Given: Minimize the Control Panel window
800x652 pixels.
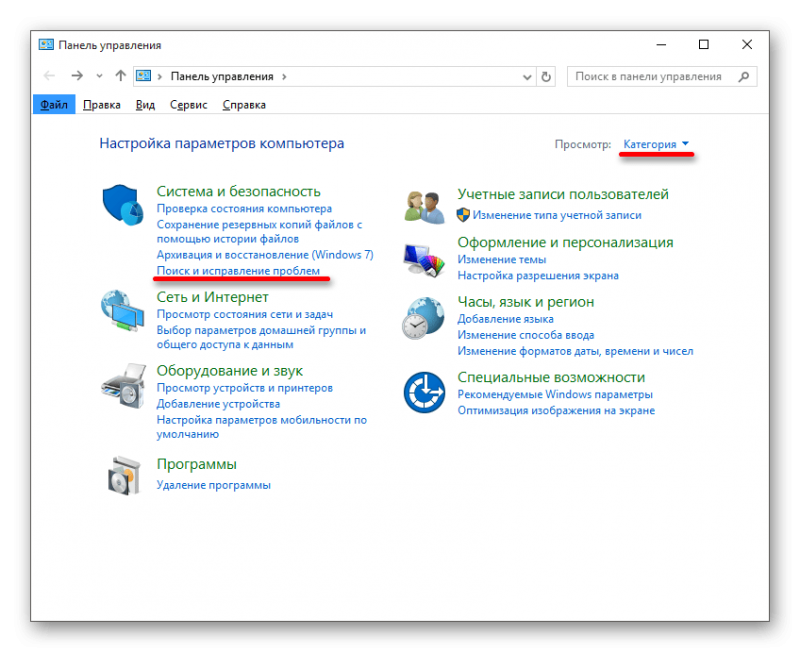Looking at the screenshot, I should (661, 45).
